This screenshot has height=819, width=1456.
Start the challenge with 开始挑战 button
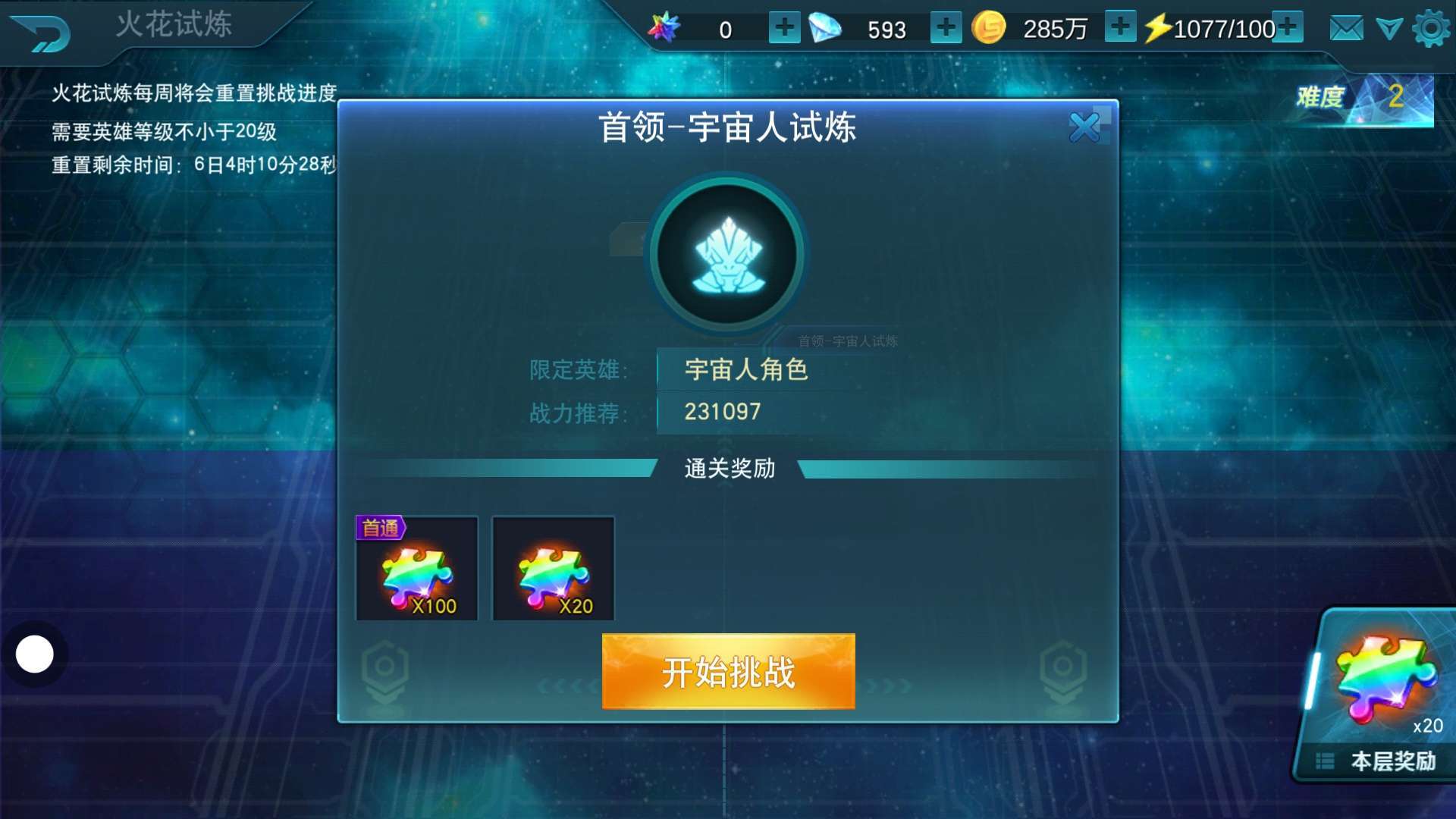click(x=728, y=671)
